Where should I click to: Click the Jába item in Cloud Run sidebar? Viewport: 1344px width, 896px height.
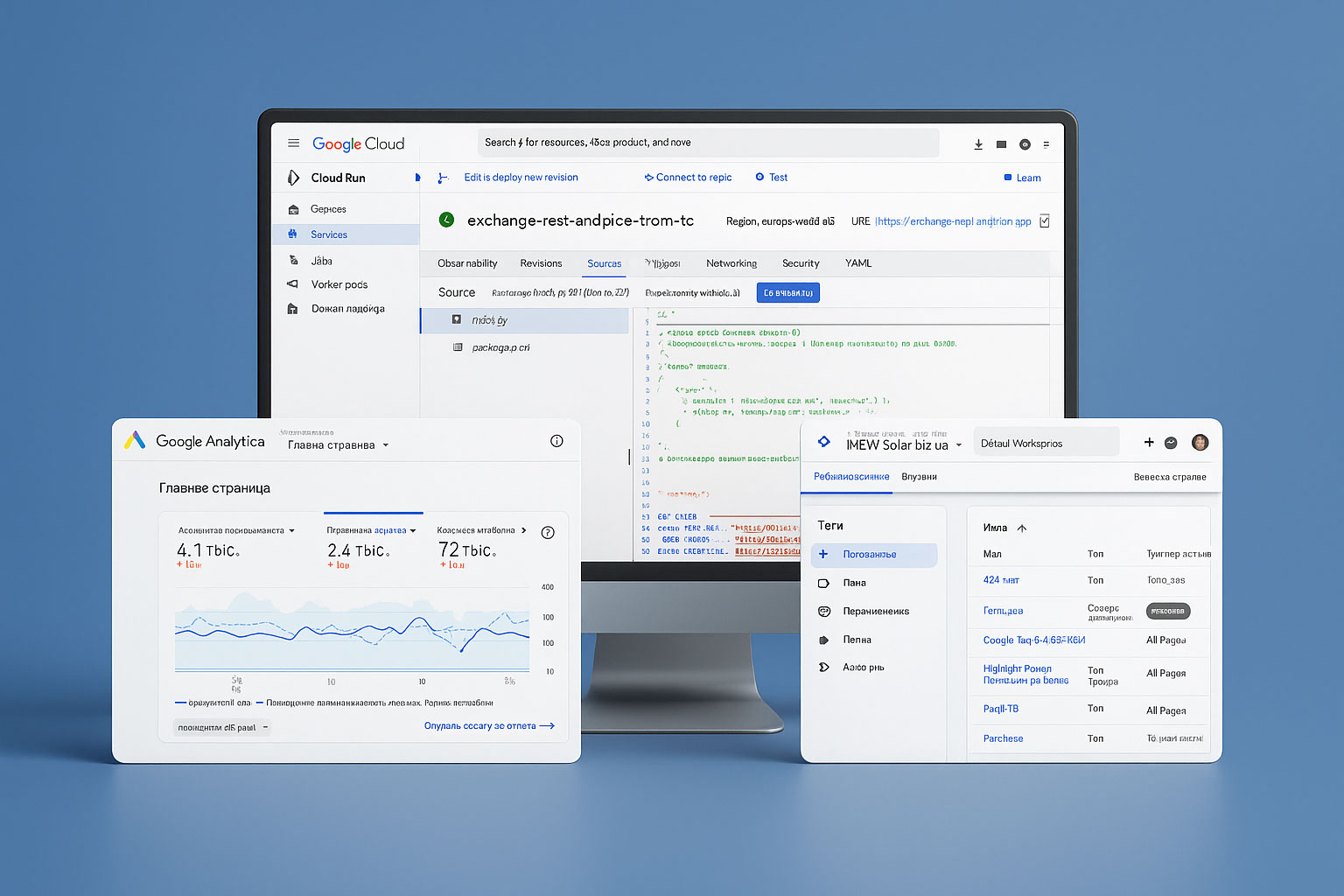point(321,260)
